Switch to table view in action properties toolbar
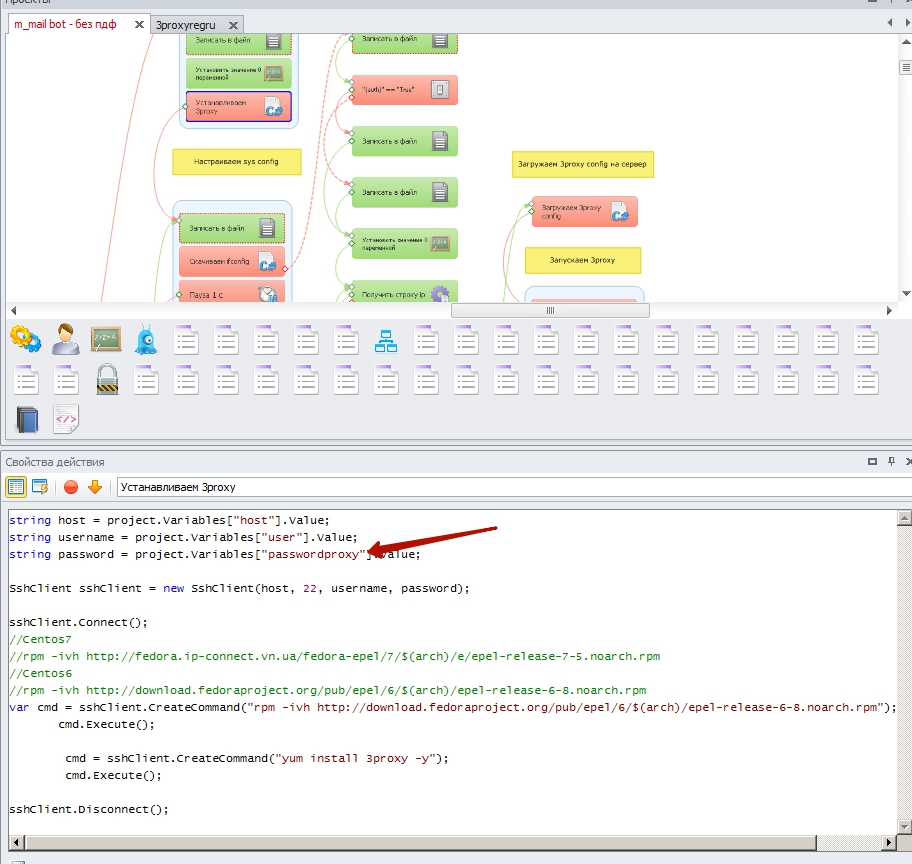 coord(16,487)
